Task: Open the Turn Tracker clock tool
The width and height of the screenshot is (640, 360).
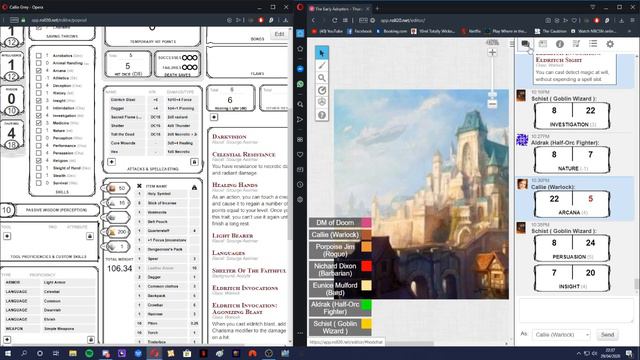Action: point(322,90)
